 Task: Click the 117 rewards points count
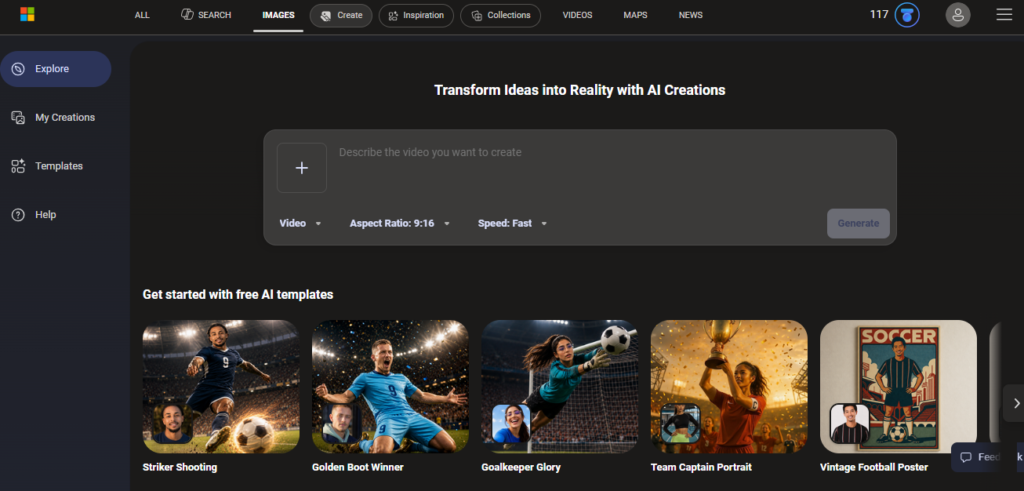pyautogui.click(x=879, y=14)
